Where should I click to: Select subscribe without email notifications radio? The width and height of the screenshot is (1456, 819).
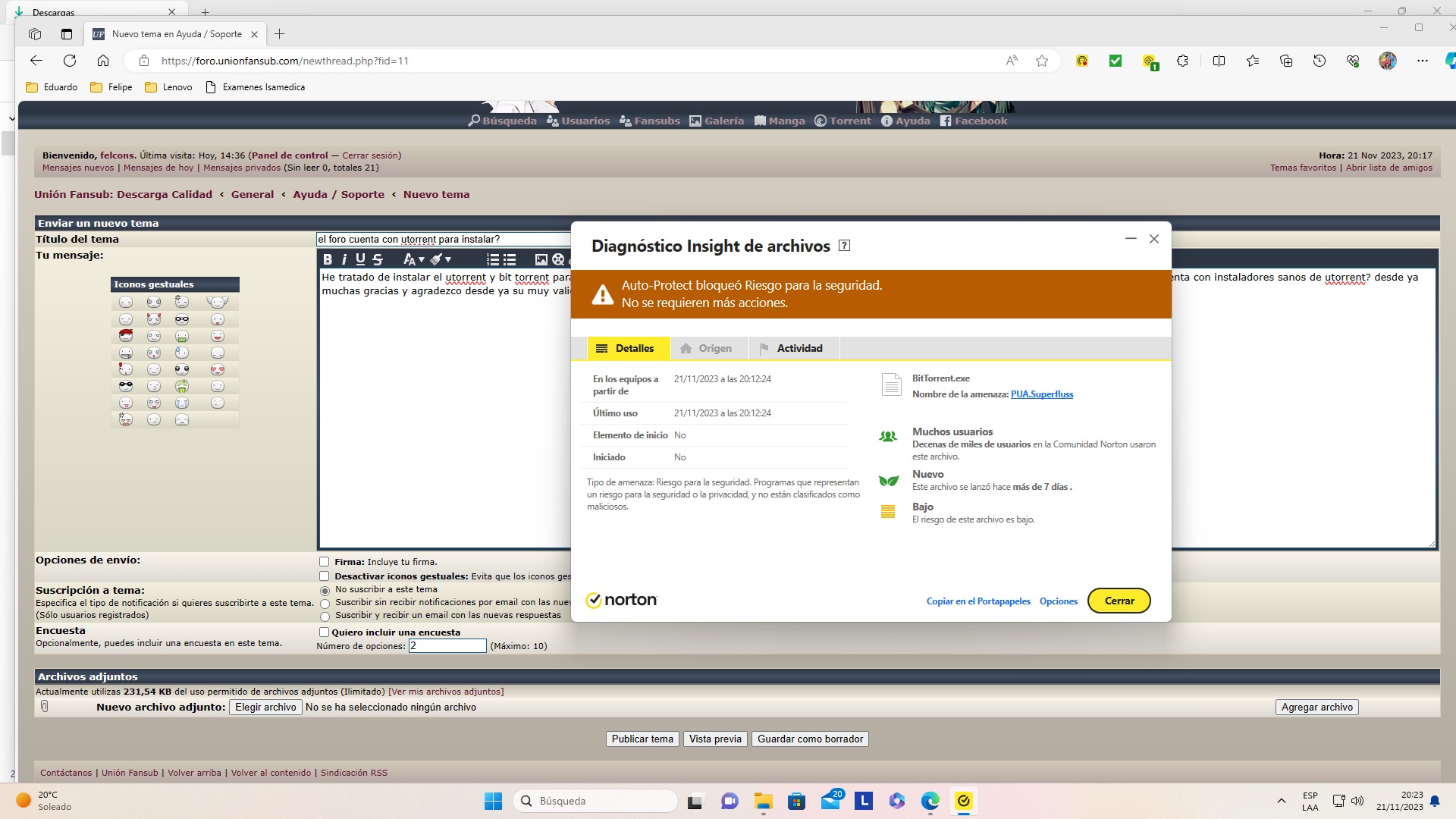[325, 604]
